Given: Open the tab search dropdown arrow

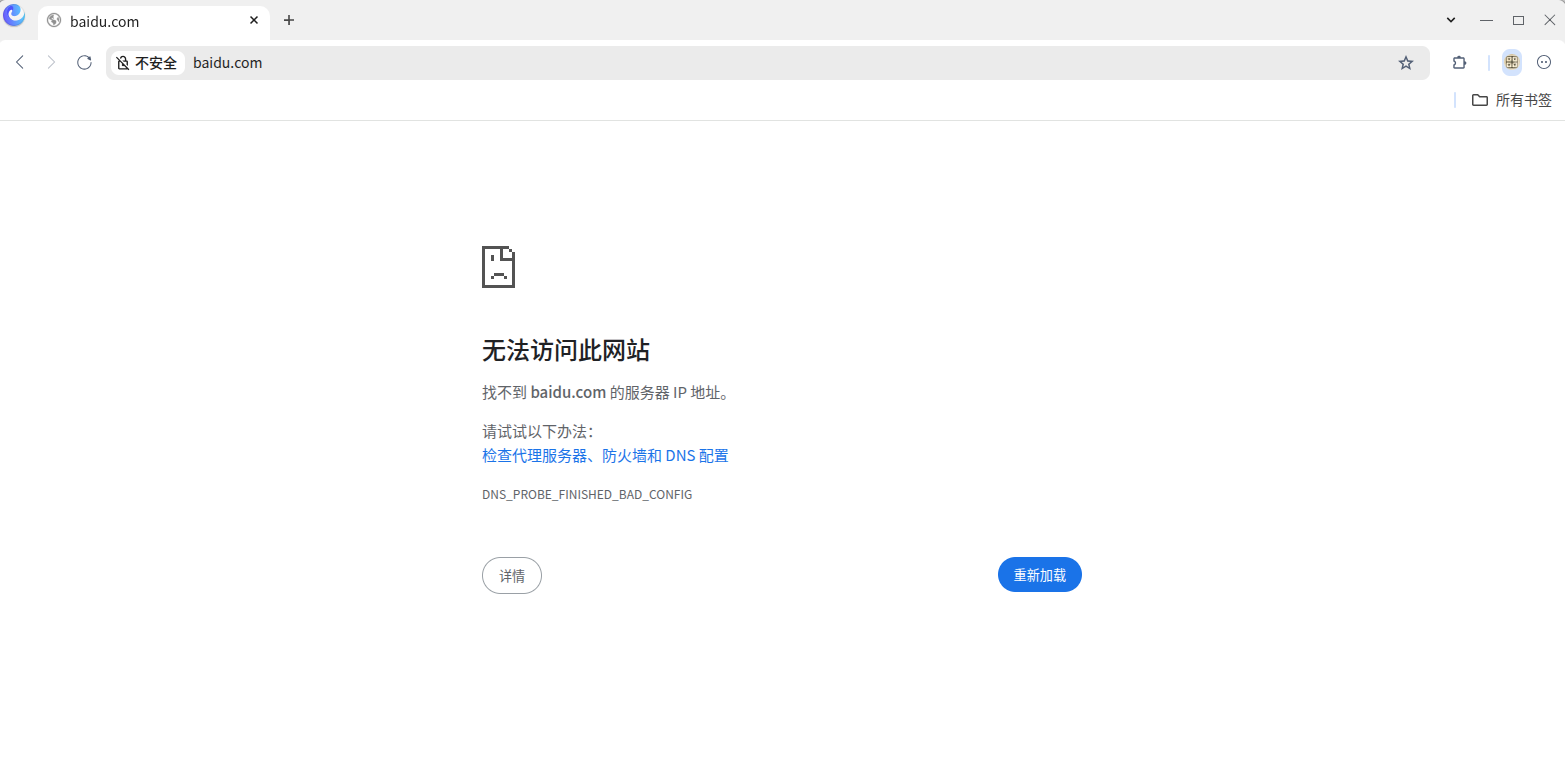Looking at the screenshot, I should pyautogui.click(x=1451, y=20).
